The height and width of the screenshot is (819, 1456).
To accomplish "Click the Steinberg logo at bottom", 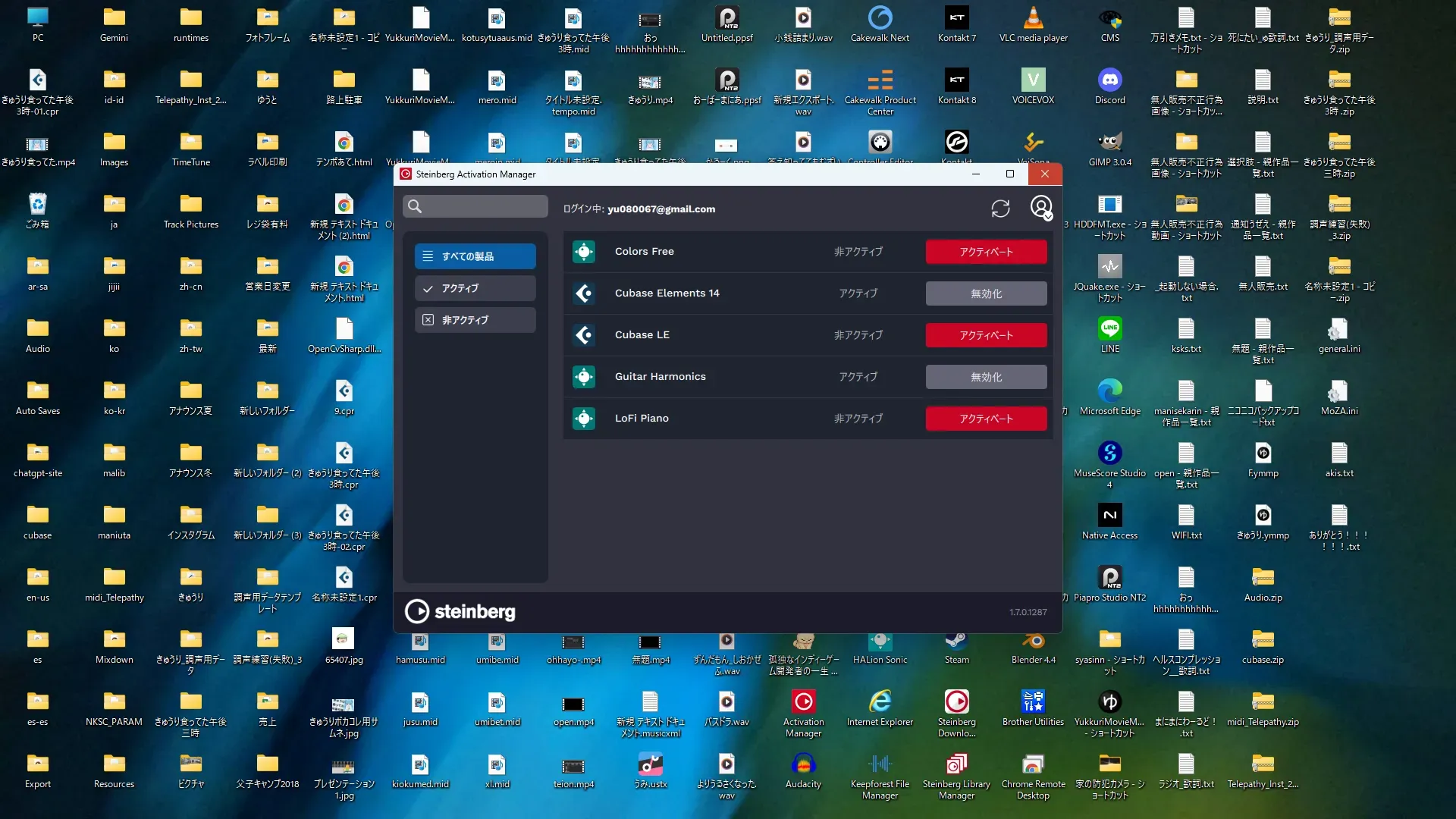I will pos(460,611).
